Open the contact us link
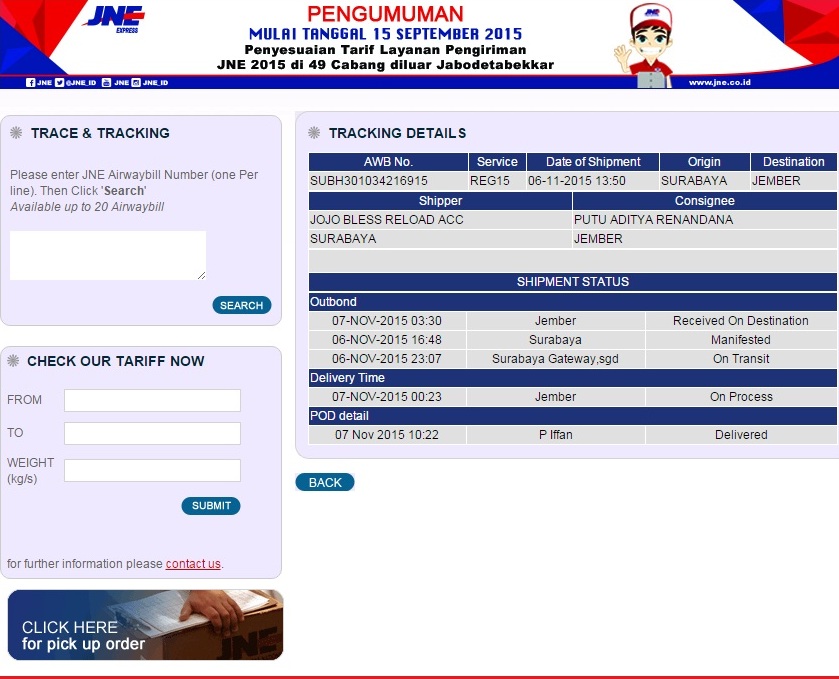839x679 pixels. 193,564
